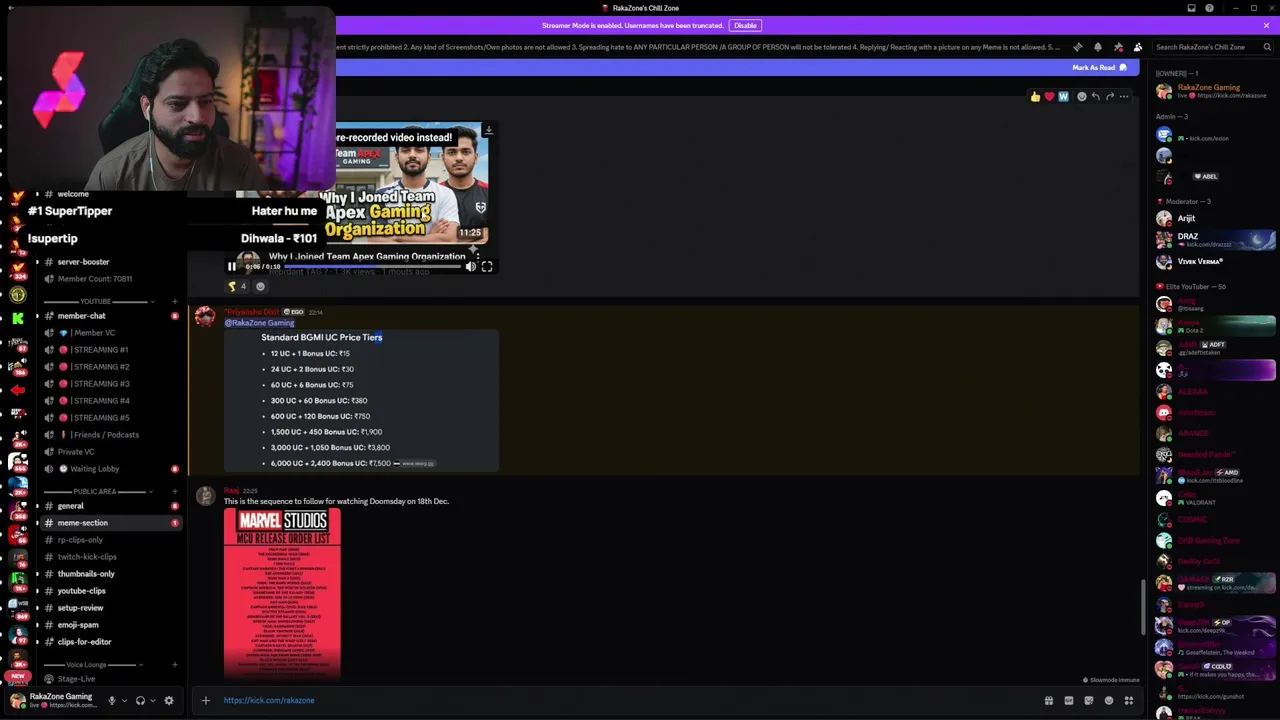Screen dimensions: 1280x720
Task: Open more message options menu
Action: point(1124,97)
